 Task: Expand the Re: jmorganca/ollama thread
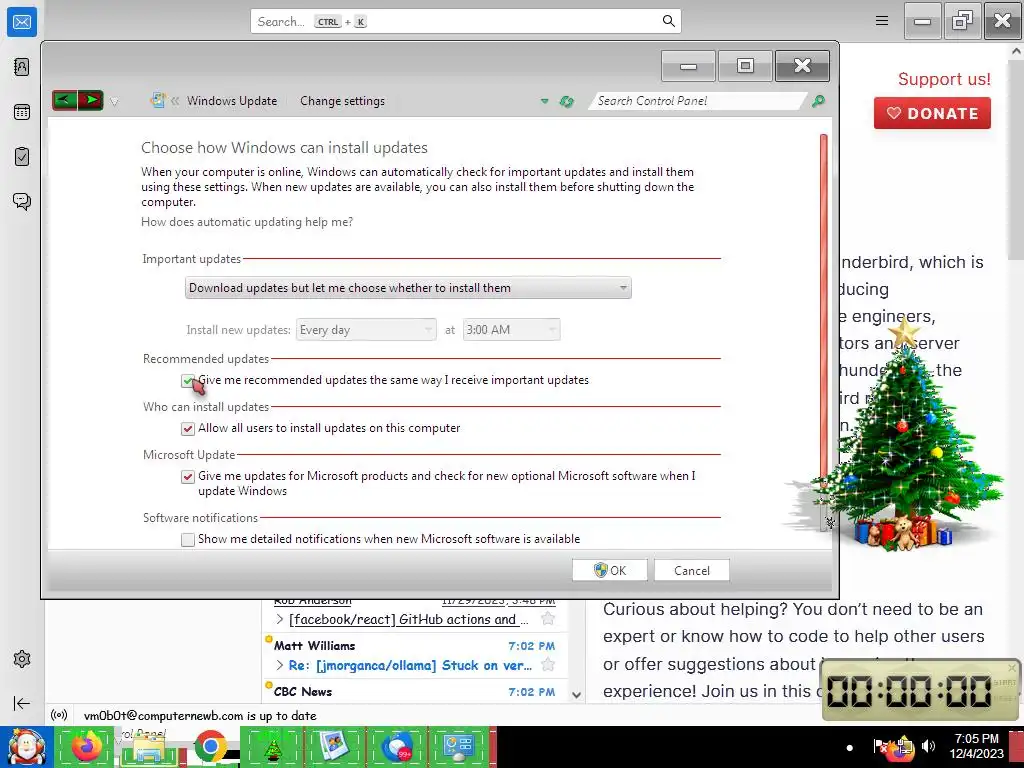(x=280, y=665)
